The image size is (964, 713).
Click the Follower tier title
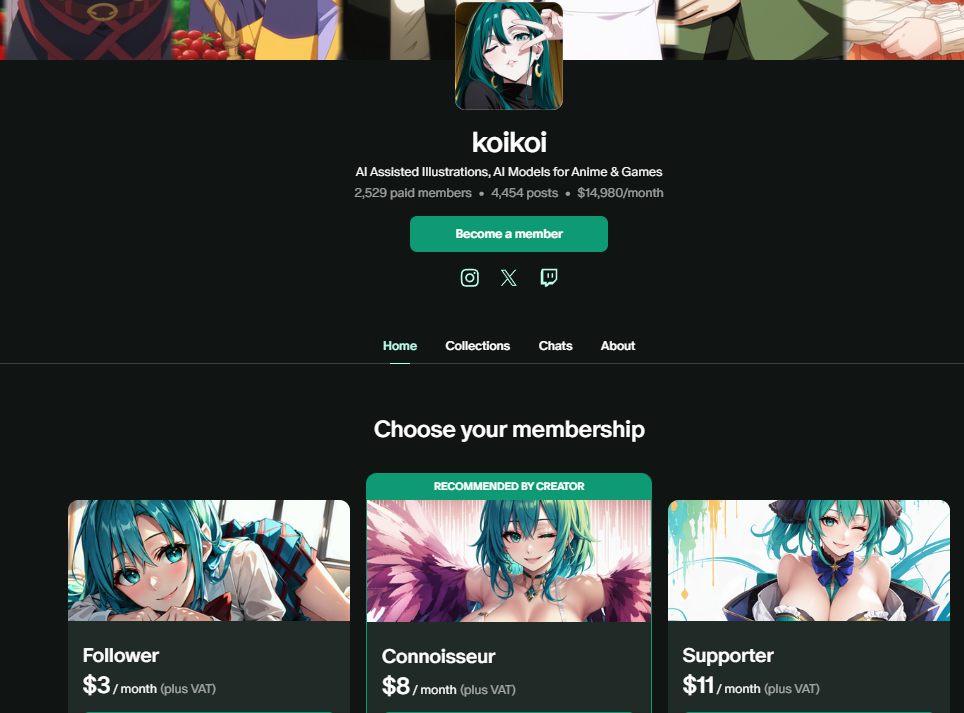(x=120, y=656)
